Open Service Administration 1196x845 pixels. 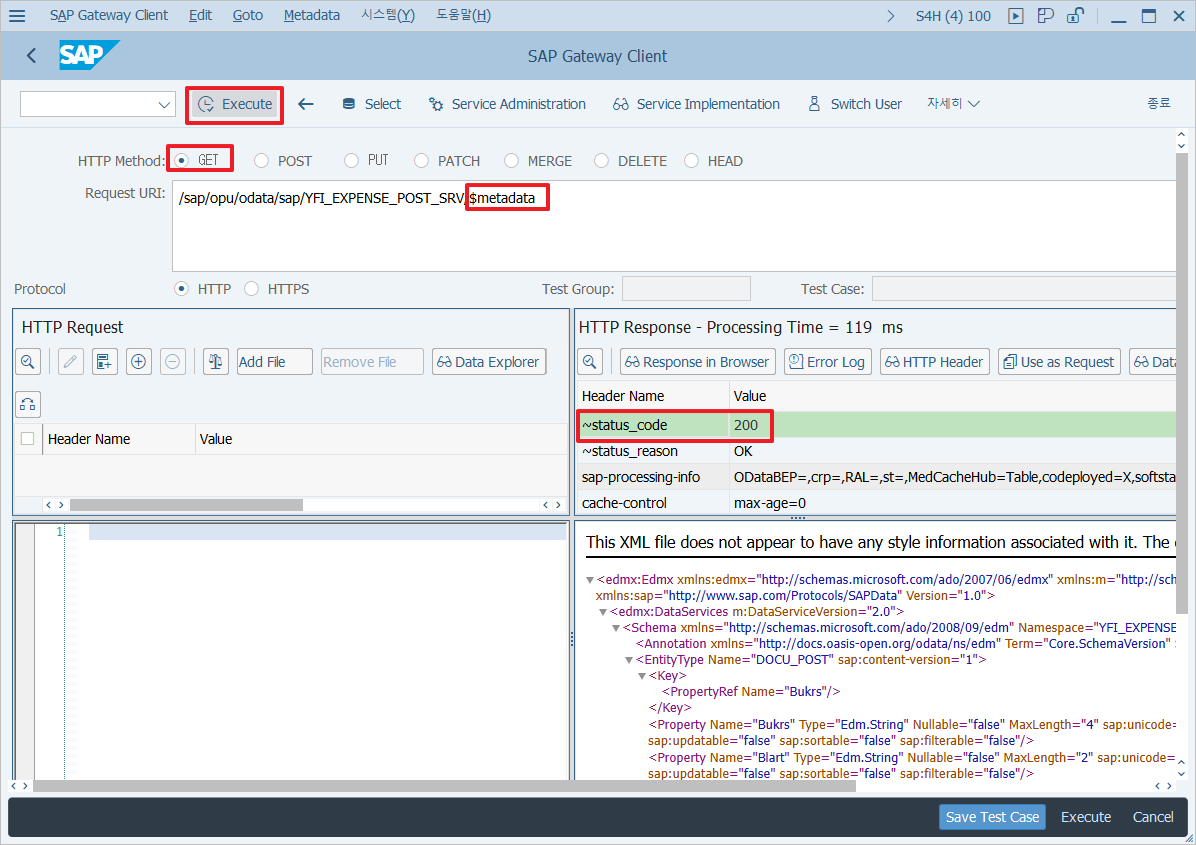point(507,104)
